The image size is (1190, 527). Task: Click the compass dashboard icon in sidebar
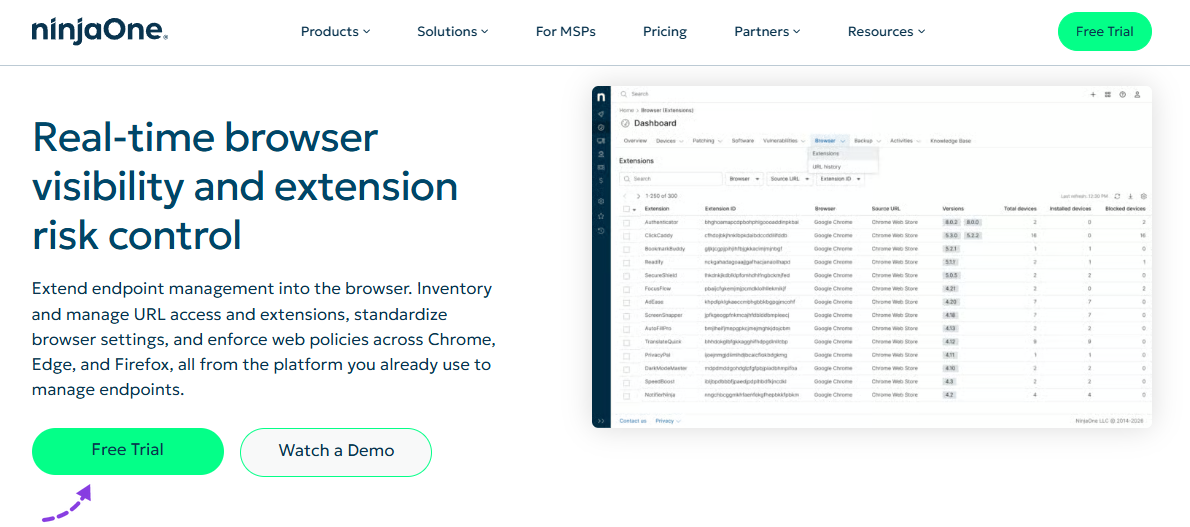[601, 127]
